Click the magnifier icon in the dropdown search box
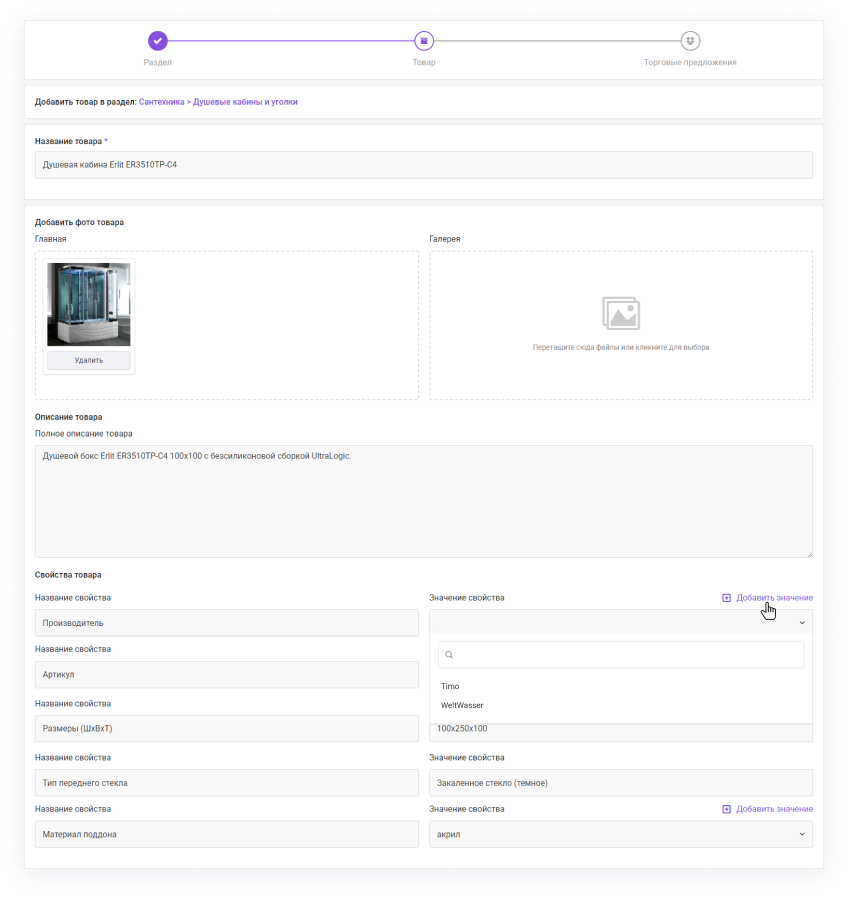Image resolution: width=848 pixels, height=897 pixels. tap(449, 654)
